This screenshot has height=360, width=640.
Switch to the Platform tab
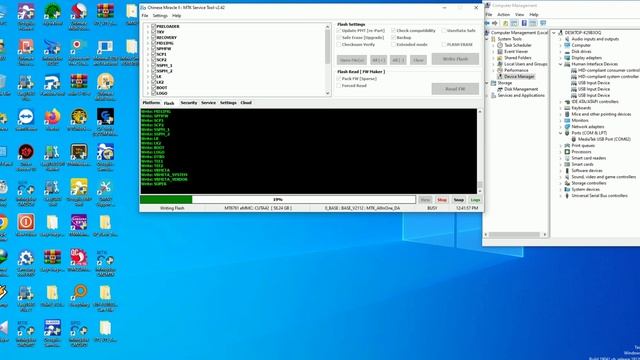[x=151, y=103]
